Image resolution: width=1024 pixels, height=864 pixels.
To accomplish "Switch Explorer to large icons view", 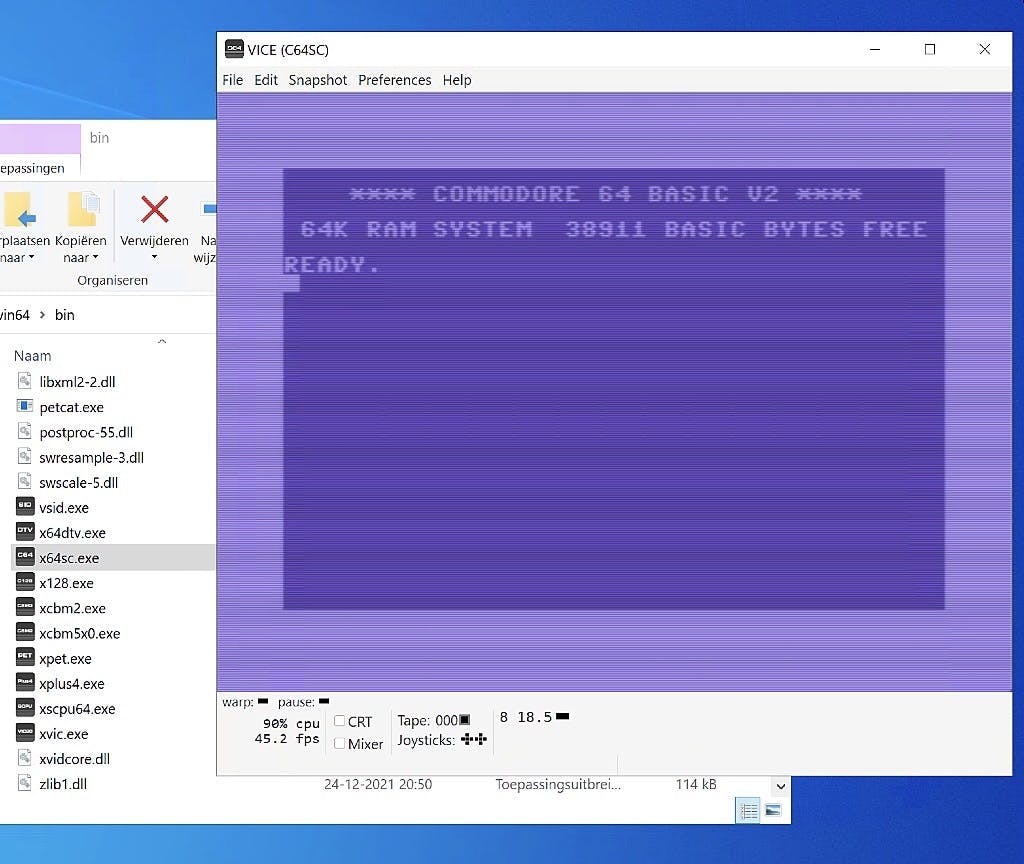I will coord(773,810).
